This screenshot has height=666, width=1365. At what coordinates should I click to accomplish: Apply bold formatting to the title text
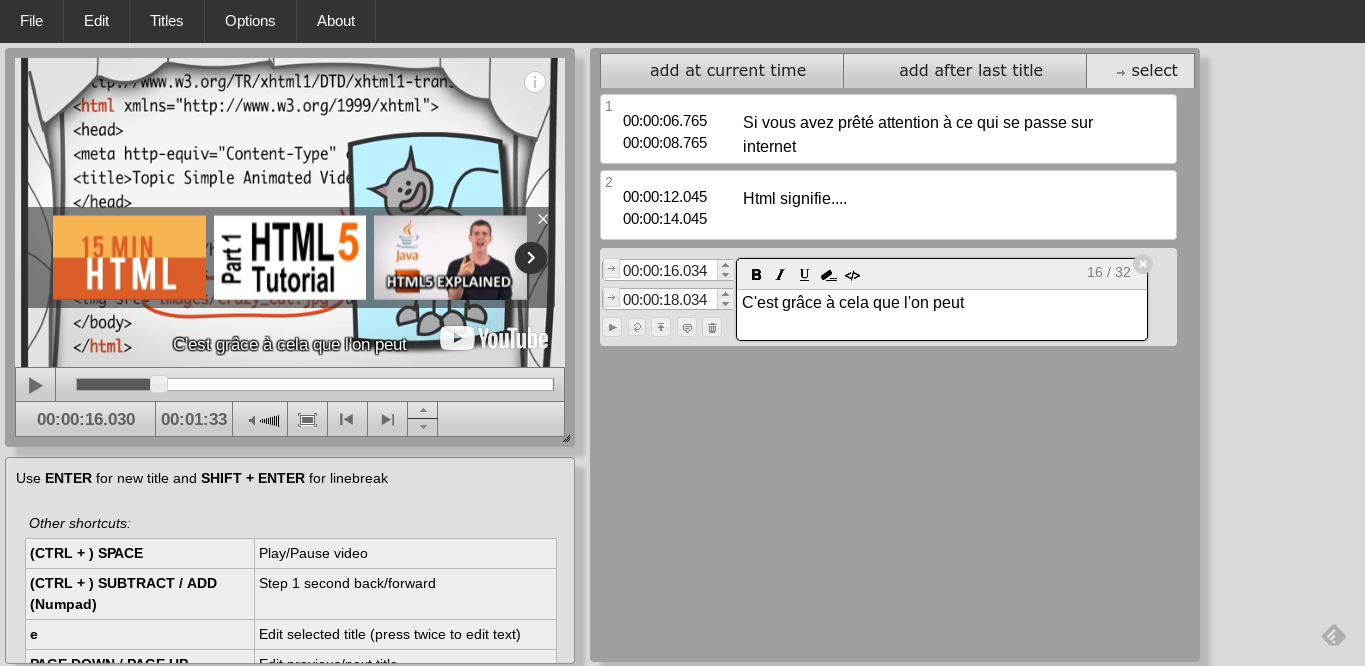tap(756, 275)
